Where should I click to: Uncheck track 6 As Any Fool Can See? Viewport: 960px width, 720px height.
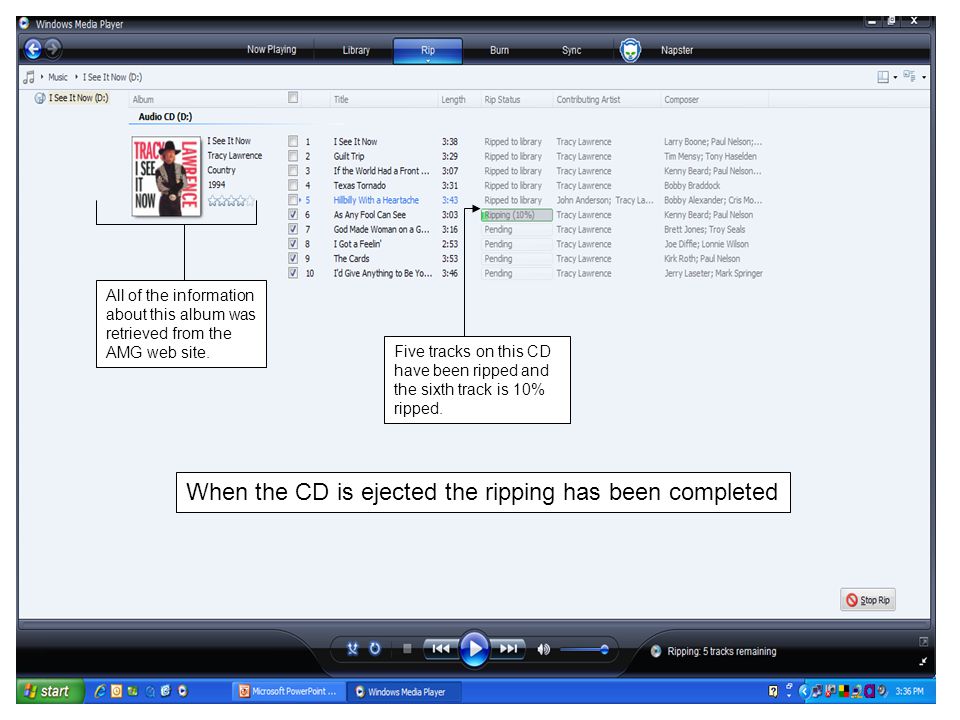point(293,215)
